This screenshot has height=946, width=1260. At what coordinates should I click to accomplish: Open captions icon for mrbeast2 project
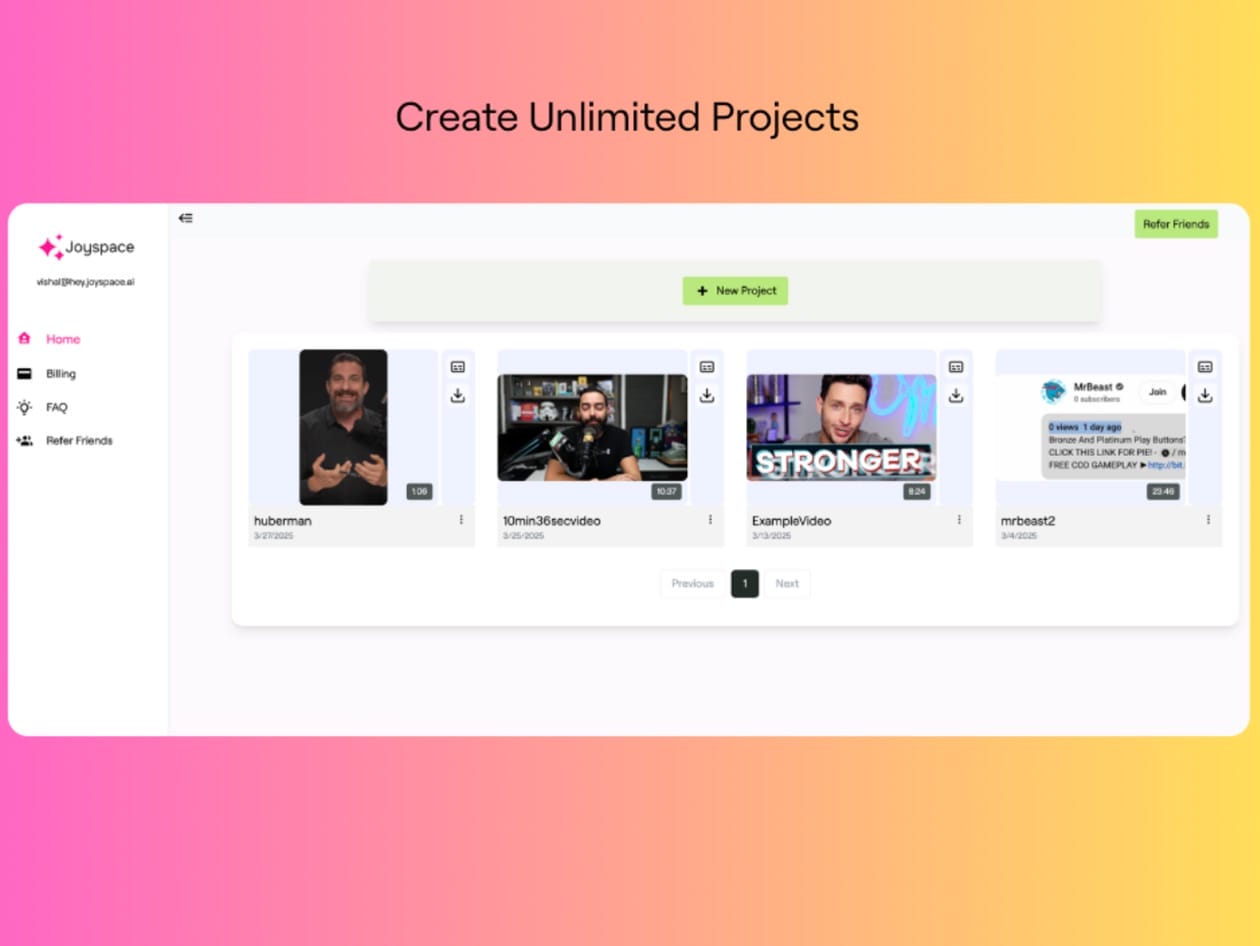[x=1205, y=367]
